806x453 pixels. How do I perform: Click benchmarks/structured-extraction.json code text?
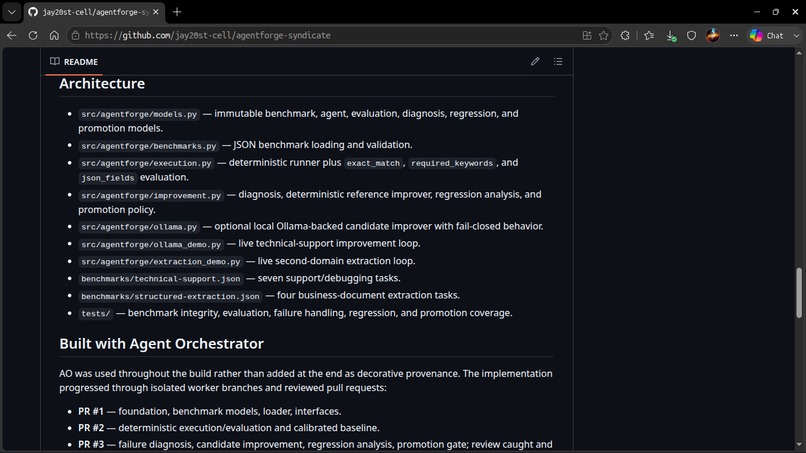(x=170, y=296)
